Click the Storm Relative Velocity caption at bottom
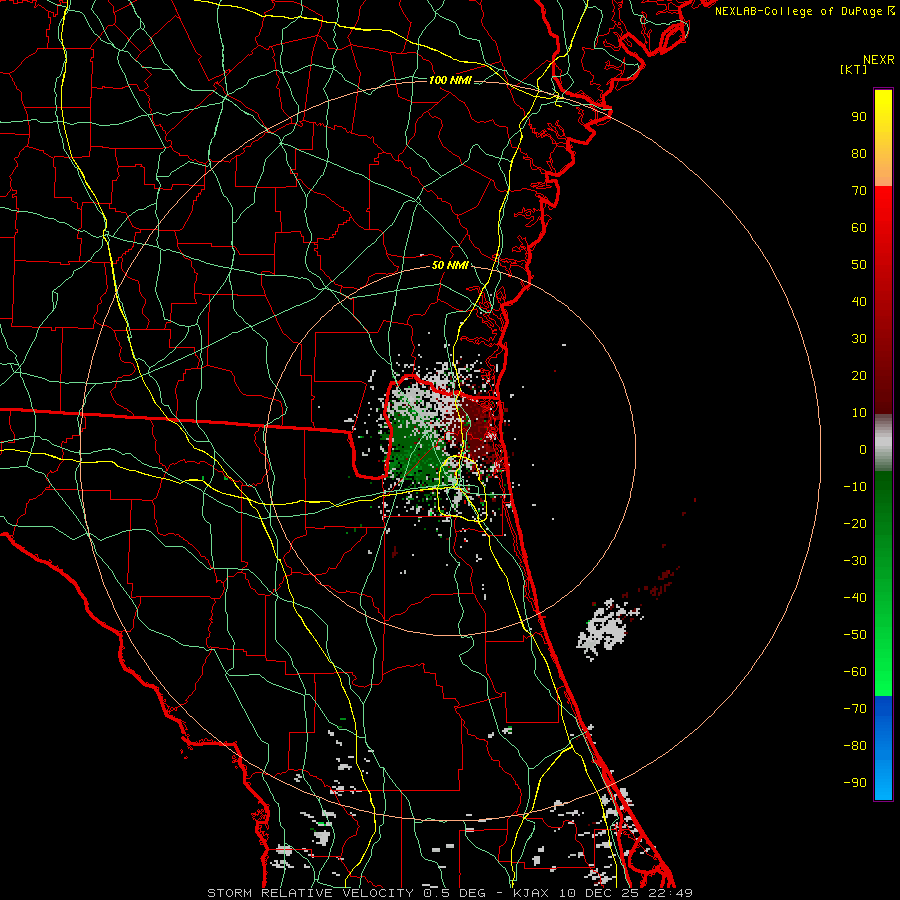The height and width of the screenshot is (900, 900). pyautogui.click(x=450, y=893)
